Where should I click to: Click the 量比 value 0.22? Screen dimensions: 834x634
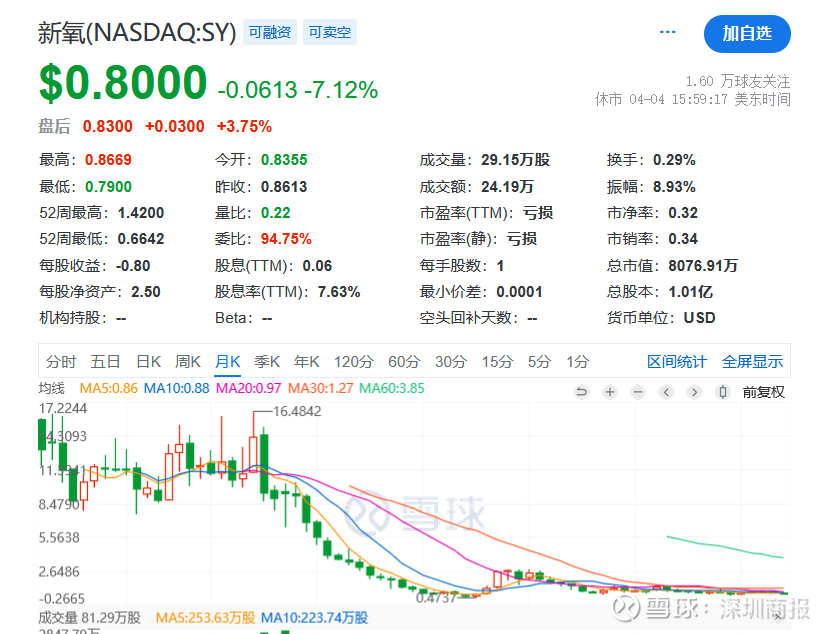coord(276,213)
